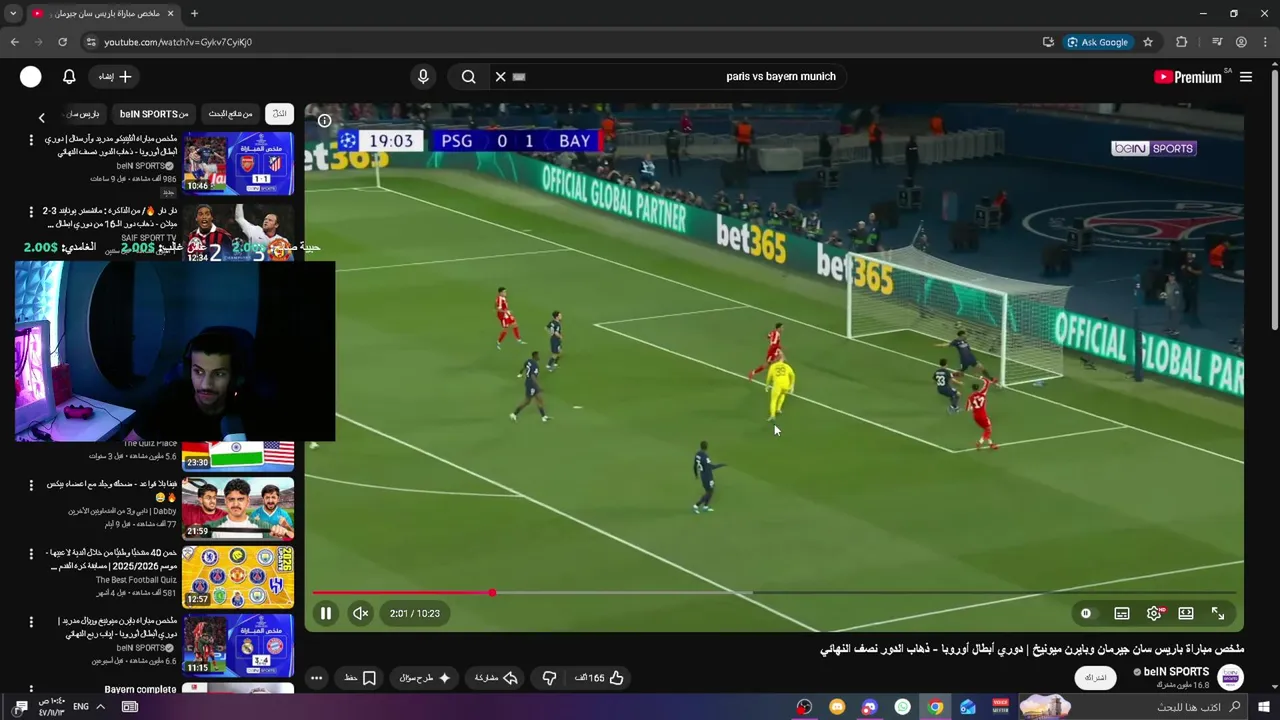
Task: Subscribe to the beIN SPORTS channel
Action: pyautogui.click(x=1096, y=678)
